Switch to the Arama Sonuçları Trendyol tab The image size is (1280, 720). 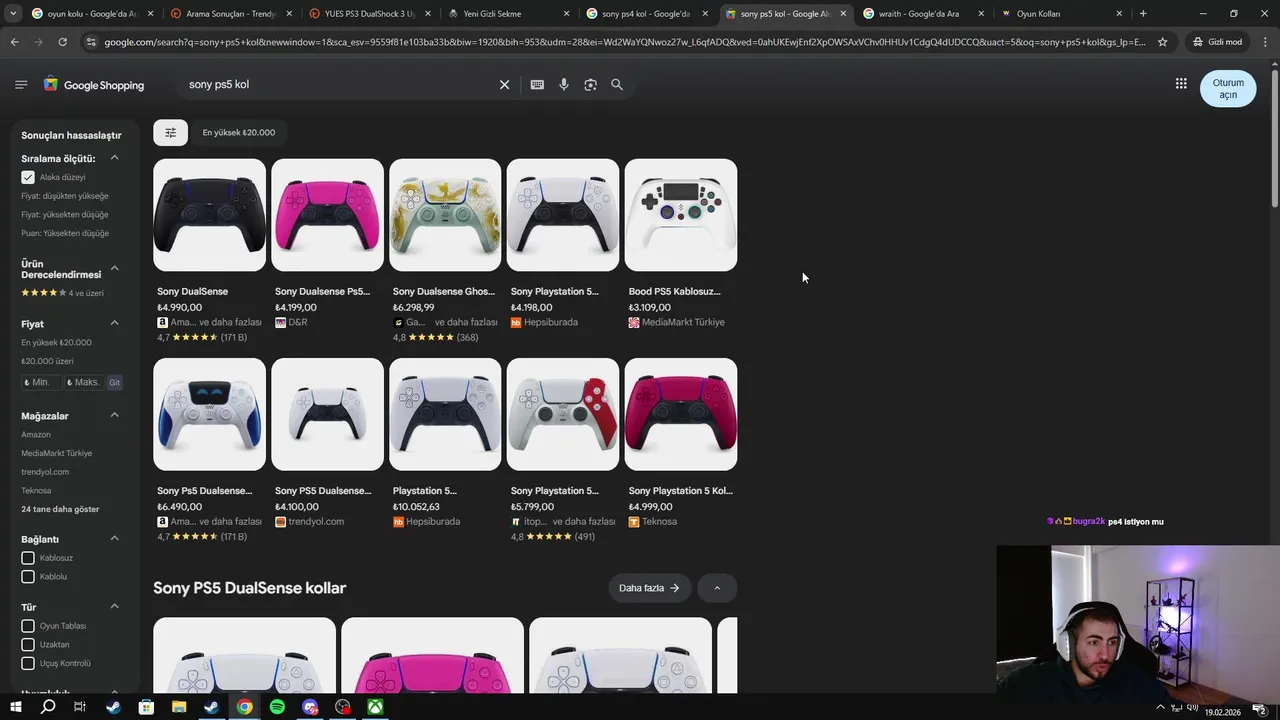click(x=230, y=14)
